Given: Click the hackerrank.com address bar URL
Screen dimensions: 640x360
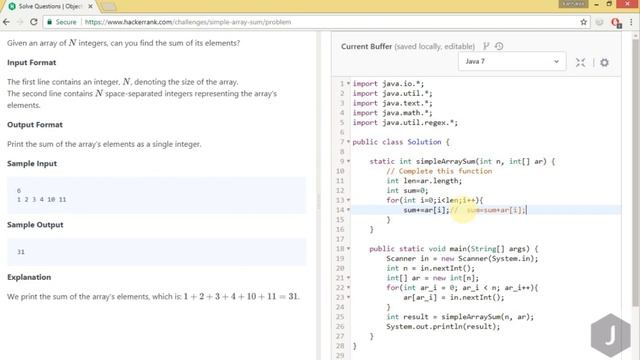Looking at the screenshot, I should pos(188,22).
